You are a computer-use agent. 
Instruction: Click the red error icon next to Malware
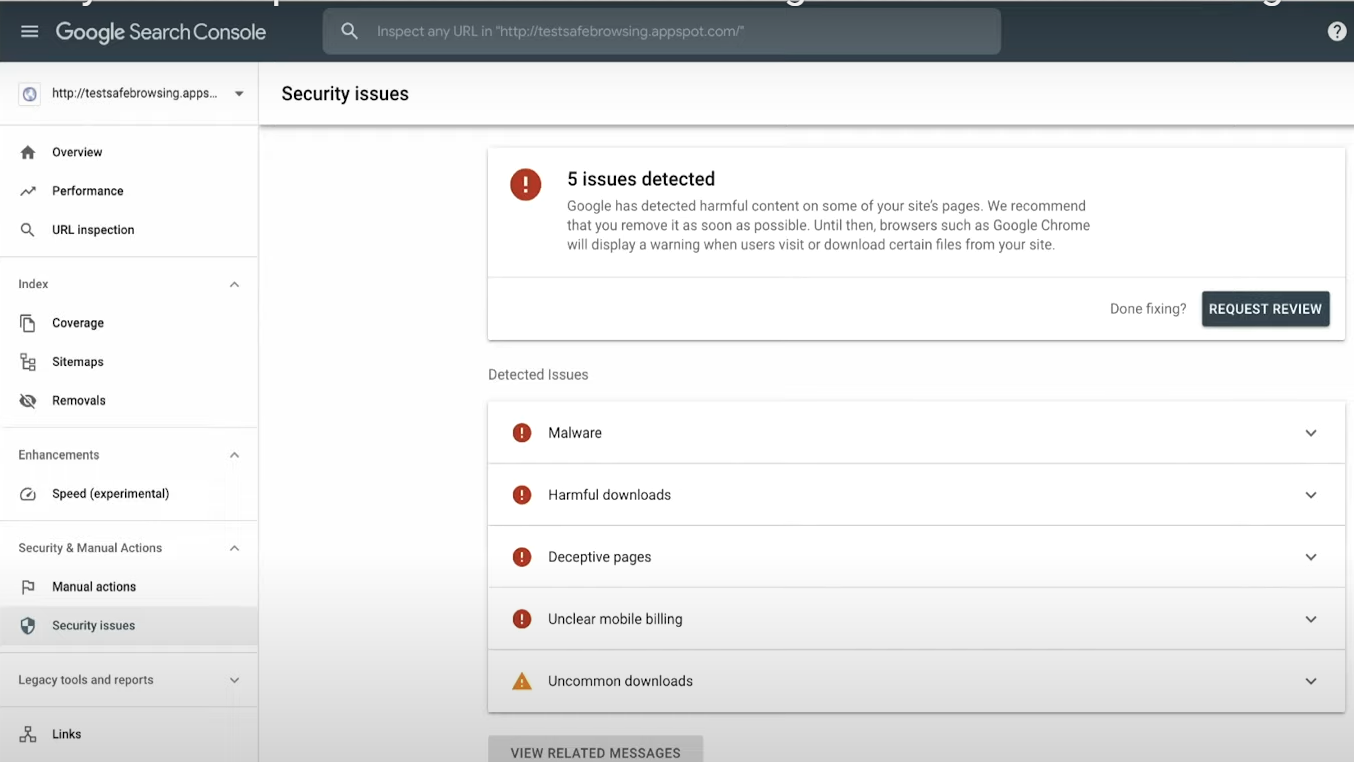coord(522,433)
